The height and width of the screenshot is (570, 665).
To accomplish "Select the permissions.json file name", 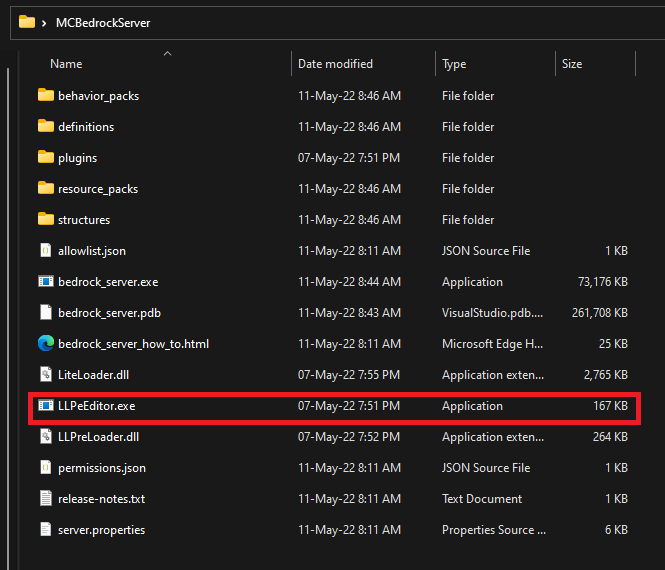I will [102, 468].
